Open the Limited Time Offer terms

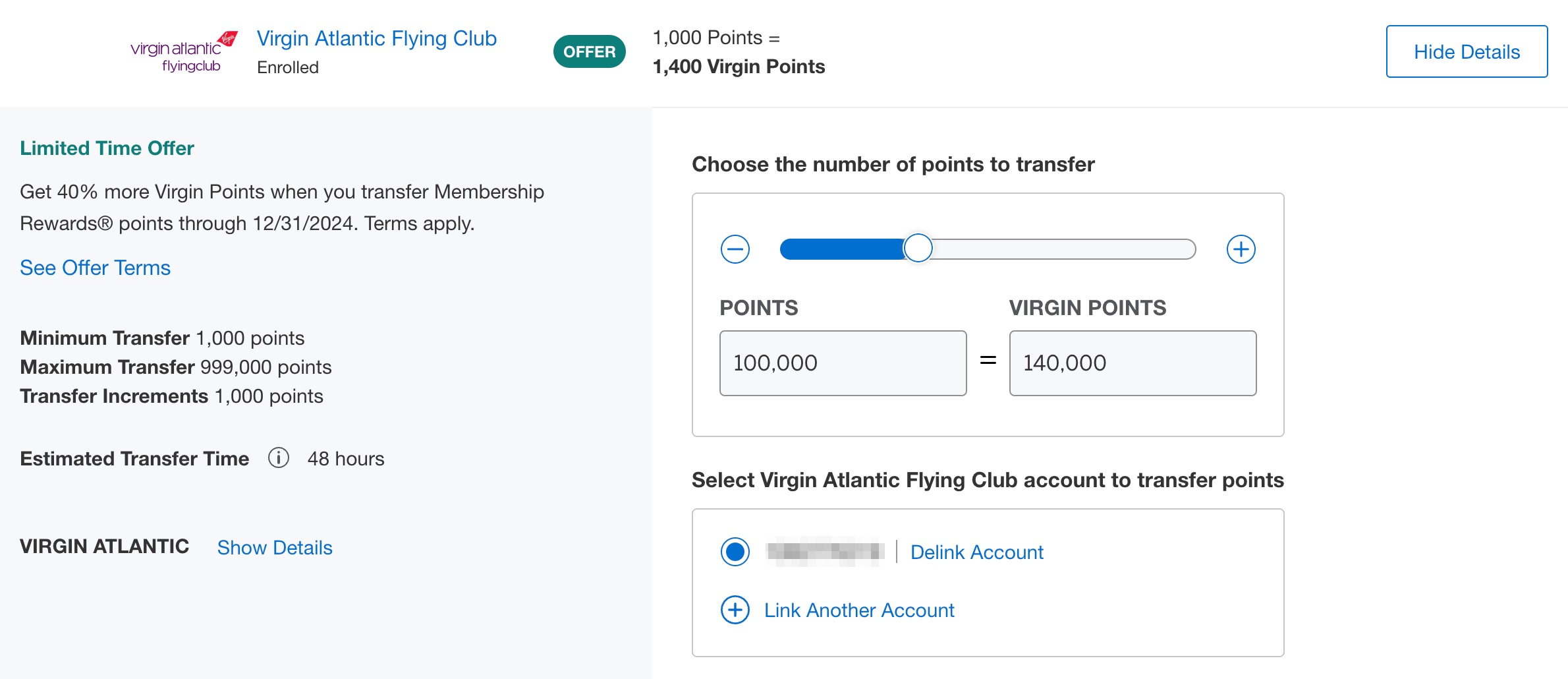(95, 268)
